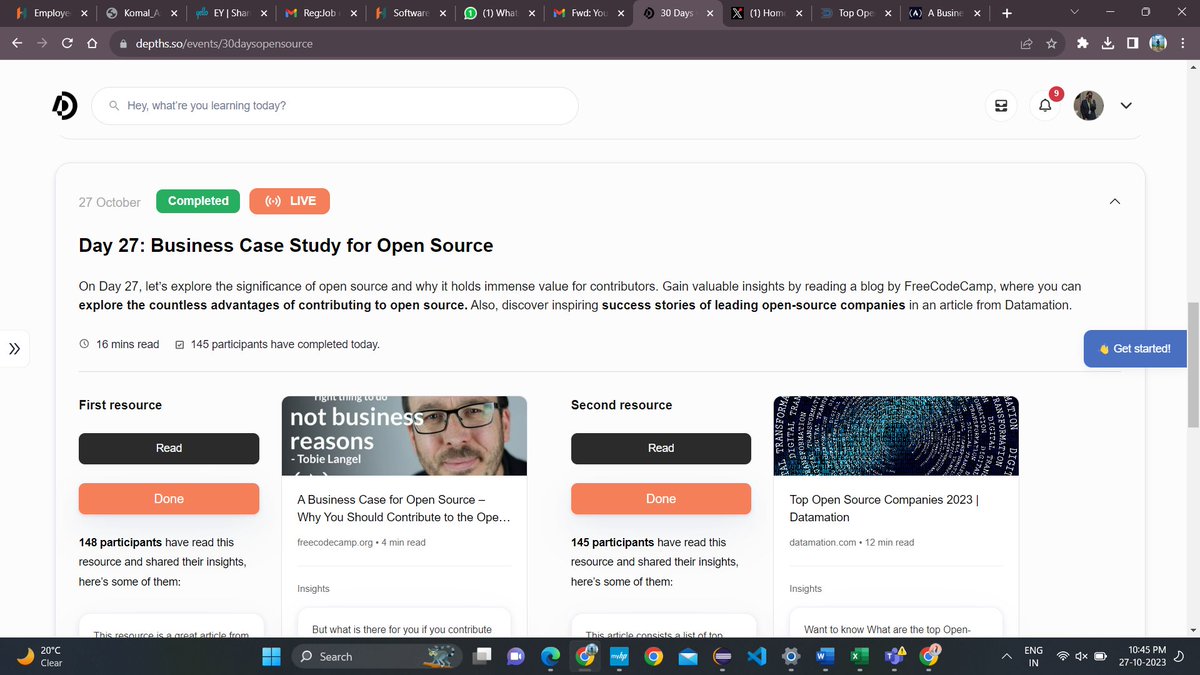Image resolution: width=1200 pixels, height=675 pixels.
Task: Mark First resource as Done
Action: coord(169,499)
